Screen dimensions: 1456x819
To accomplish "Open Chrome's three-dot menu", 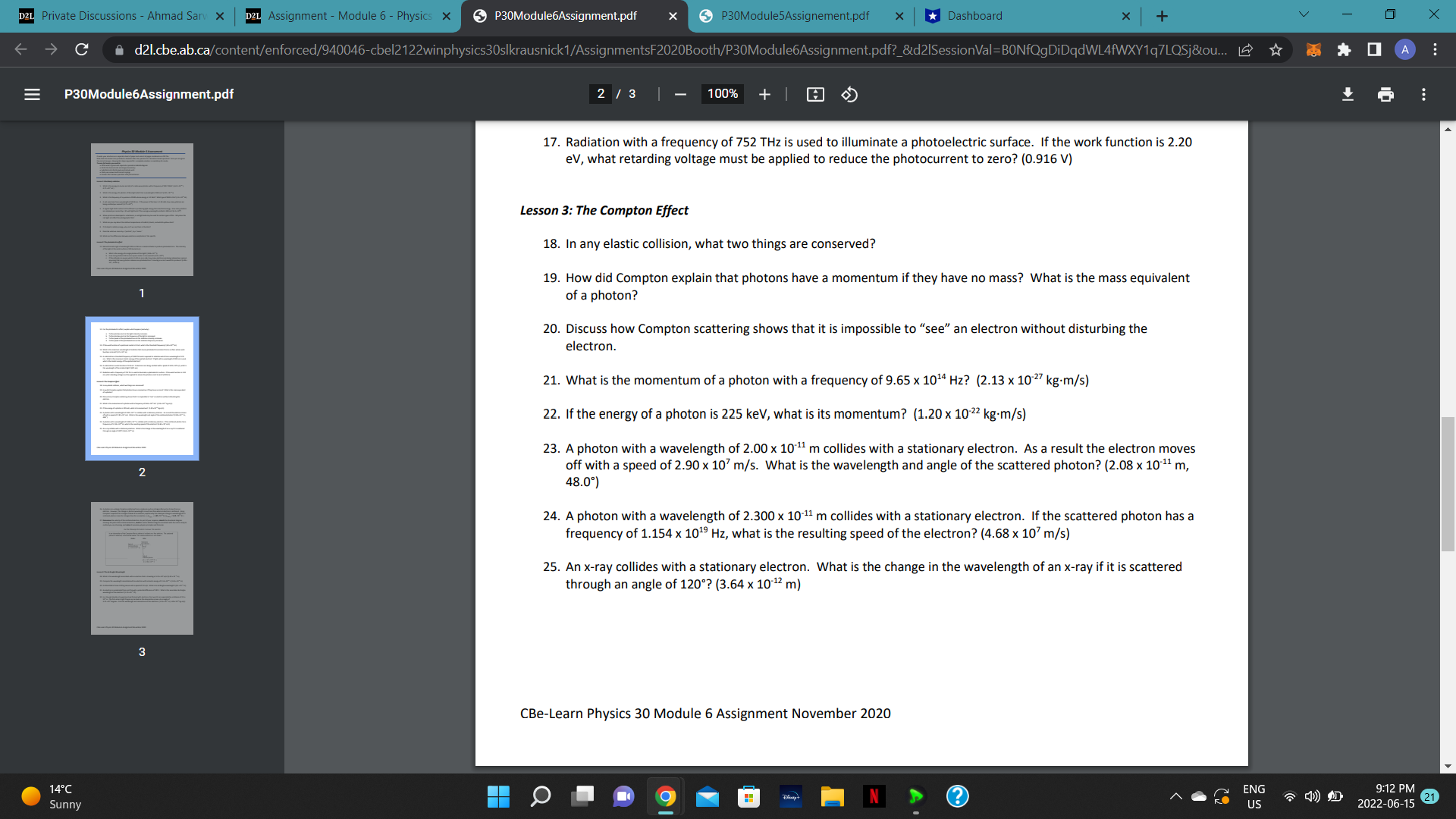I will 1435,49.
